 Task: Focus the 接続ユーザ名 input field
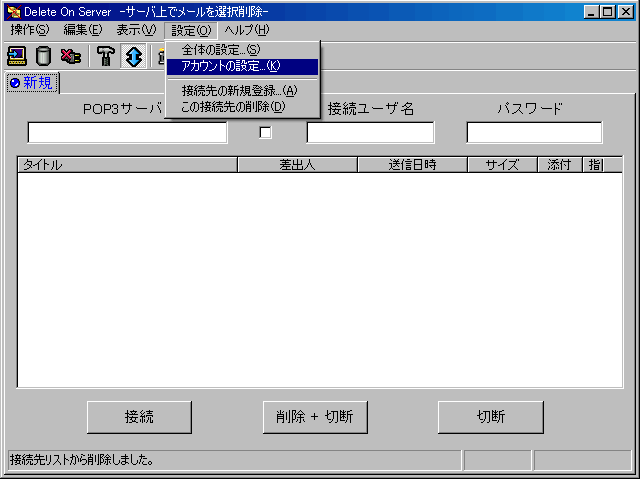click(371, 133)
